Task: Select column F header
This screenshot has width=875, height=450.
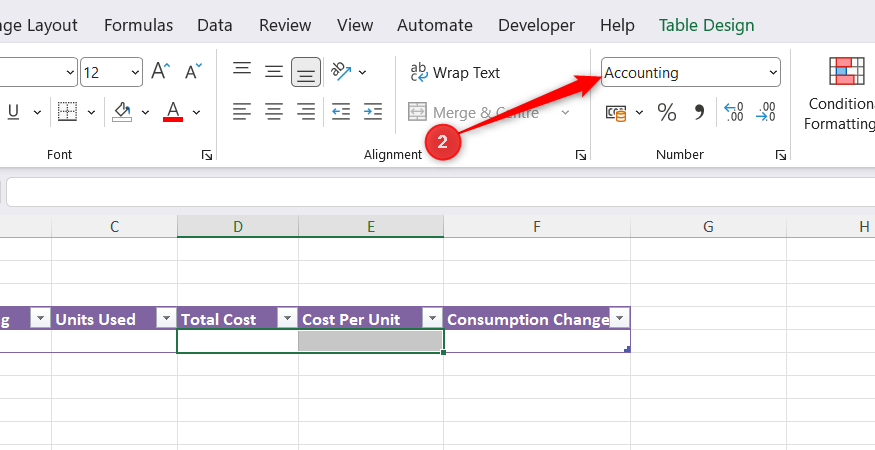Action: click(x=537, y=227)
